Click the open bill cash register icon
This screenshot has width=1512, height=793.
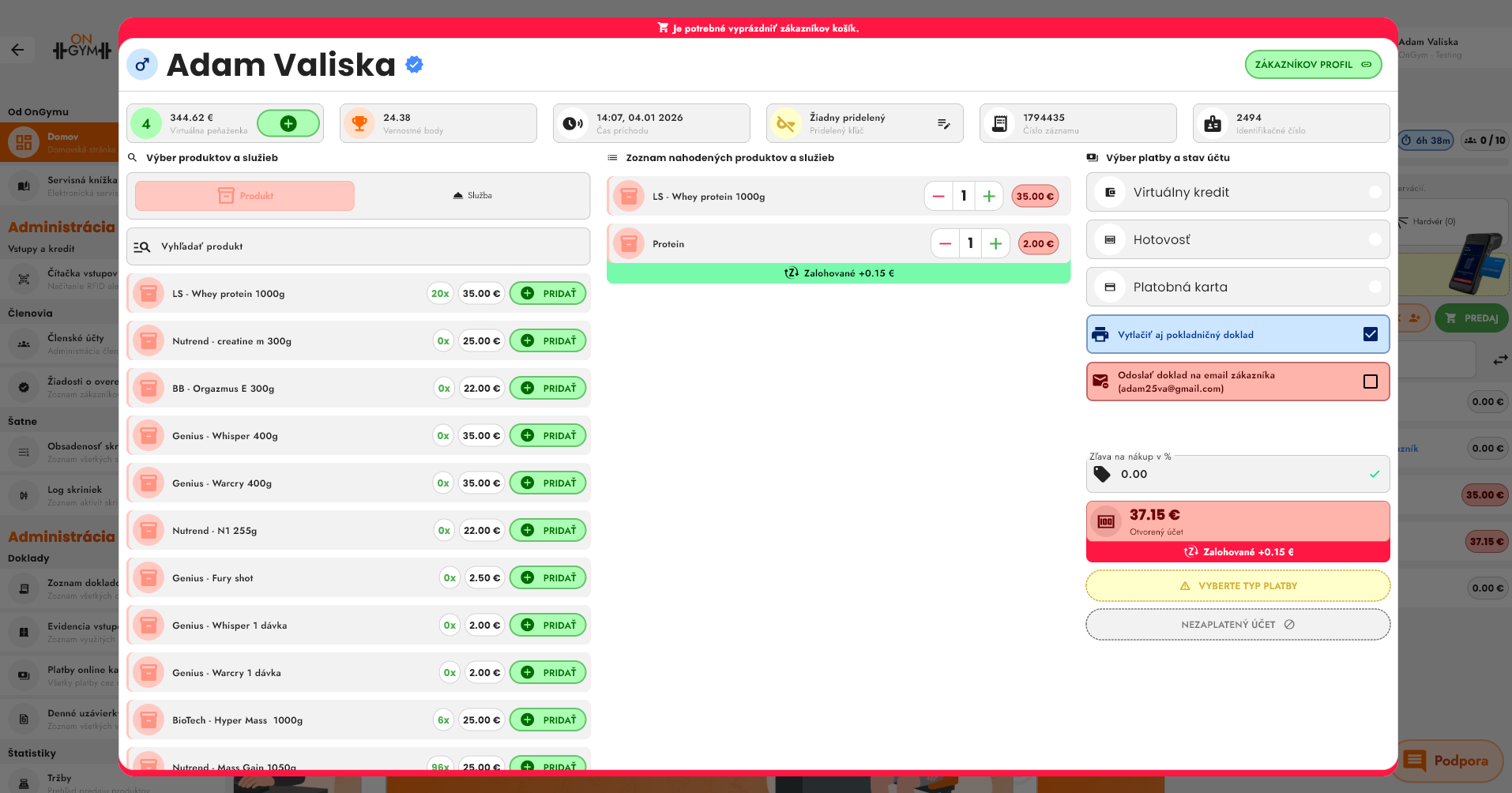point(1107,521)
